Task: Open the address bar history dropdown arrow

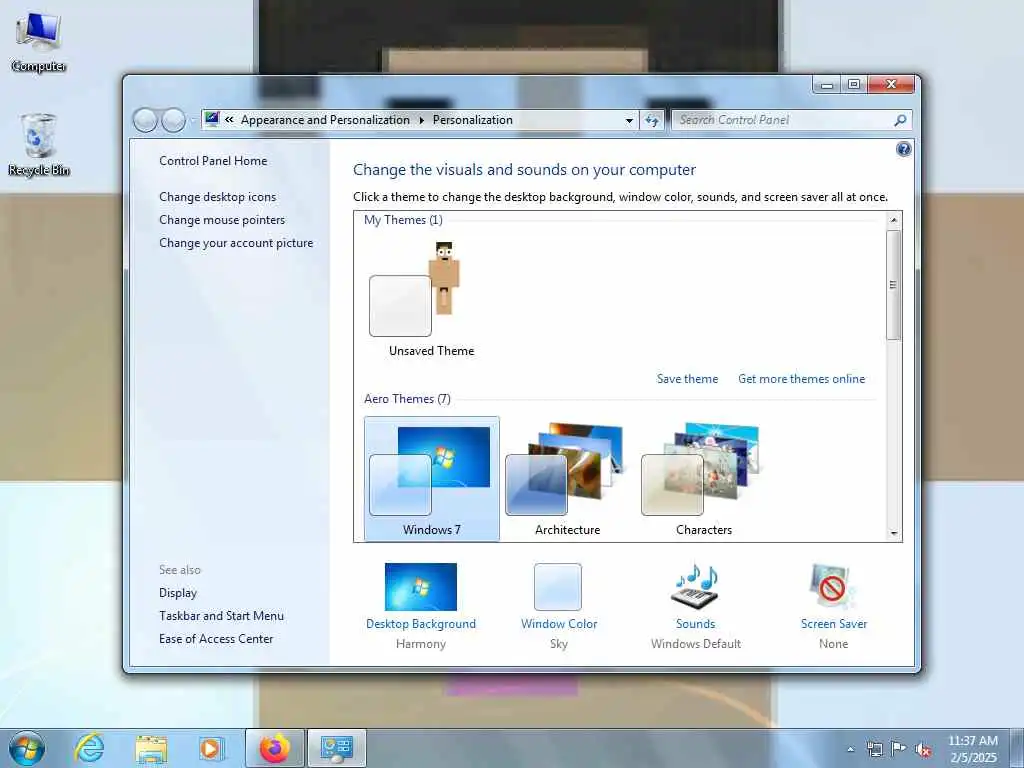Action: 629,120
